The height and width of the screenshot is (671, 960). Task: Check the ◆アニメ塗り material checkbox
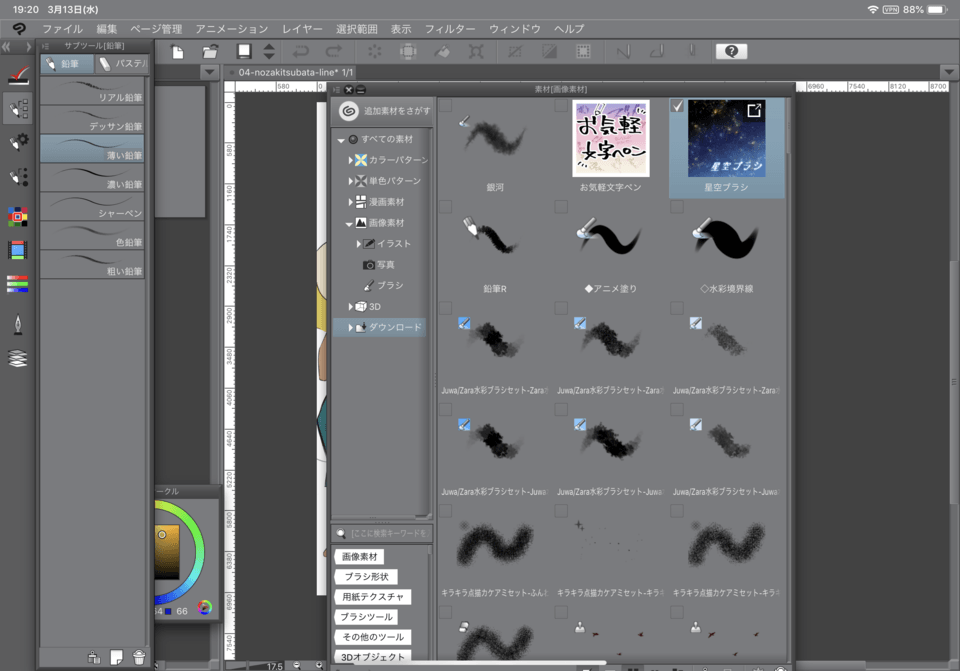click(x=561, y=207)
